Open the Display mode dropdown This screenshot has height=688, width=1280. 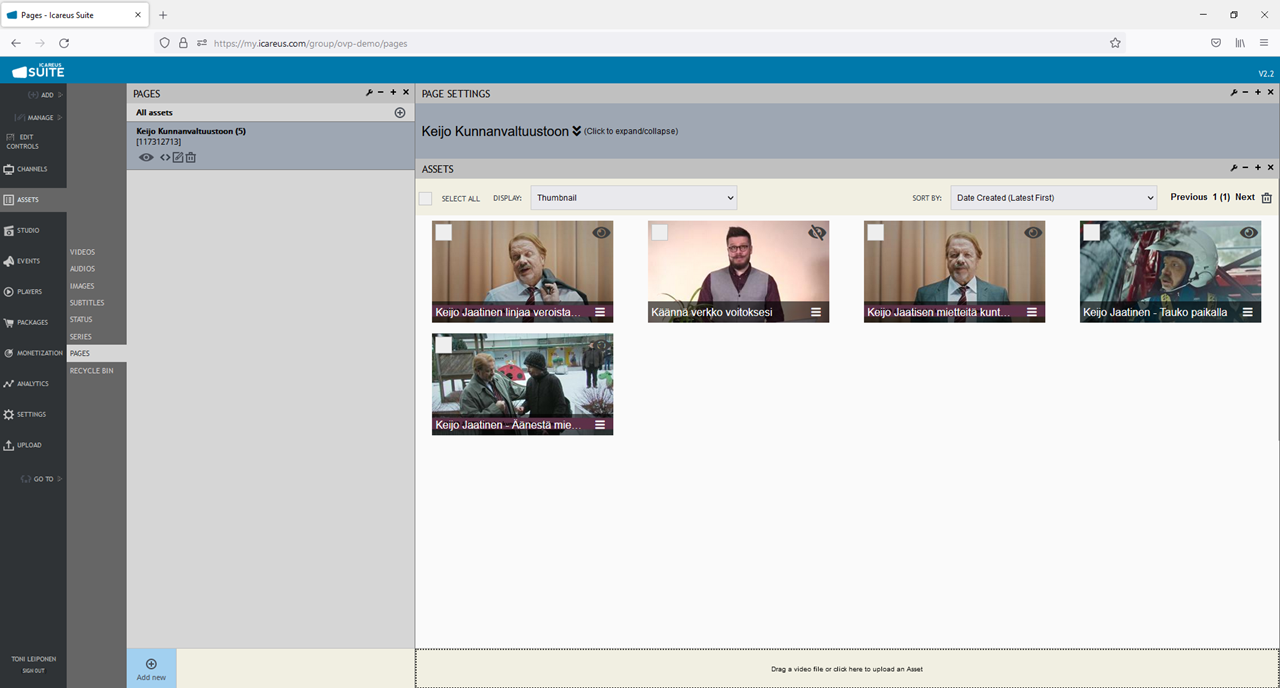633,198
